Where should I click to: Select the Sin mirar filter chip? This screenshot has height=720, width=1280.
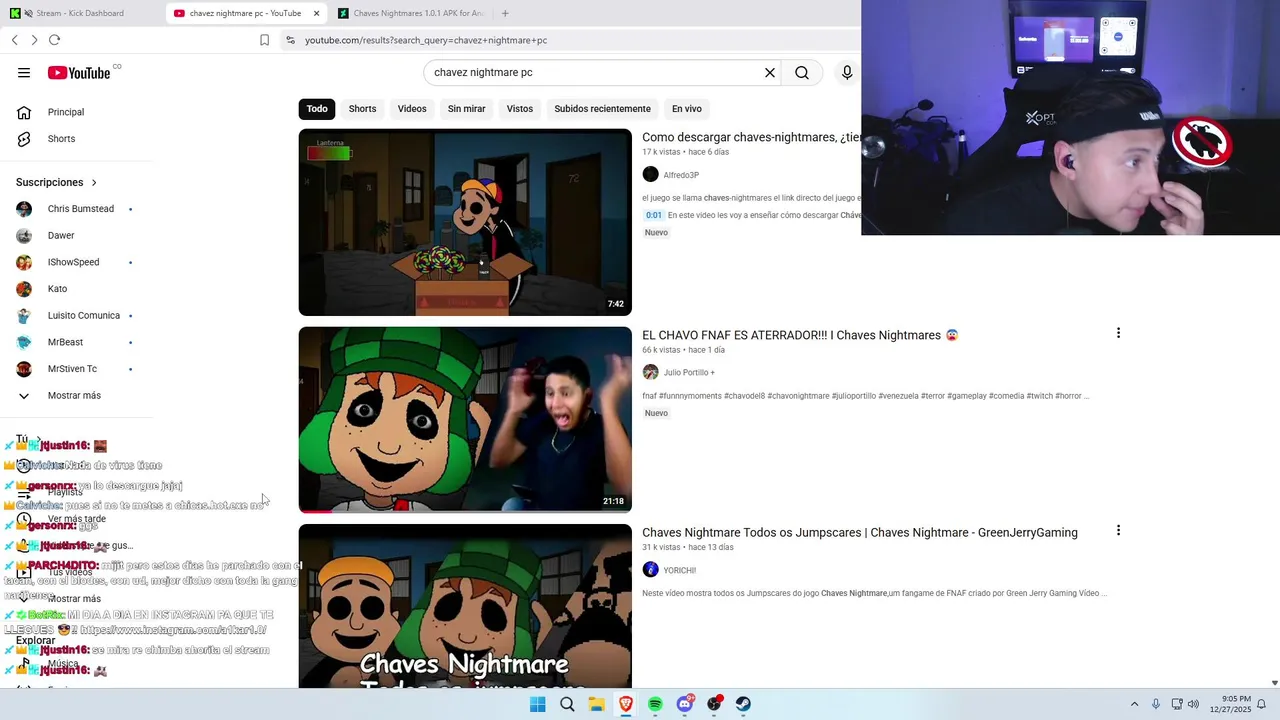click(x=466, y=109)
